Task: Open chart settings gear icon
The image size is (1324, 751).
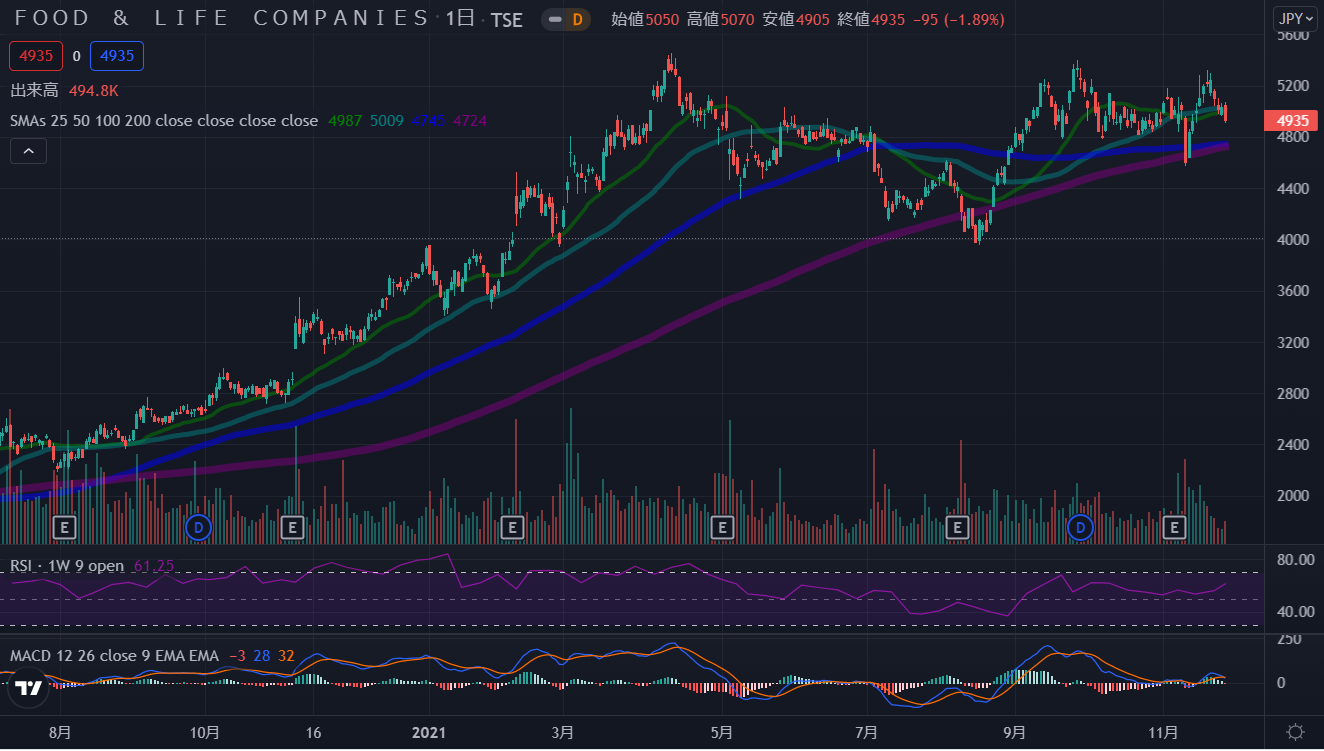Action: tap(1294, 731)
